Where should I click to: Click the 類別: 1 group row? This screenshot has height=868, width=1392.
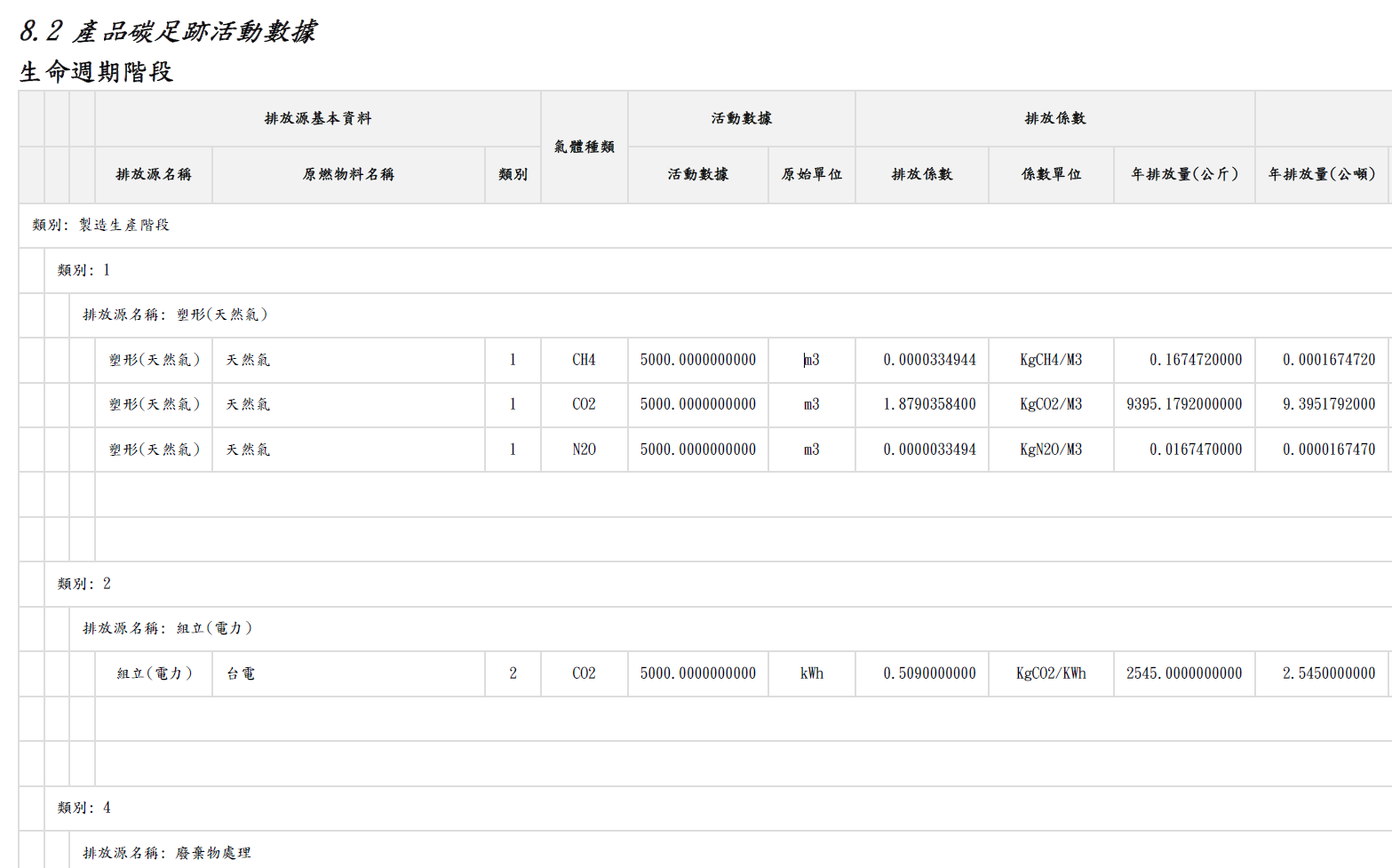pyautogui.click(x=84, y=270)
